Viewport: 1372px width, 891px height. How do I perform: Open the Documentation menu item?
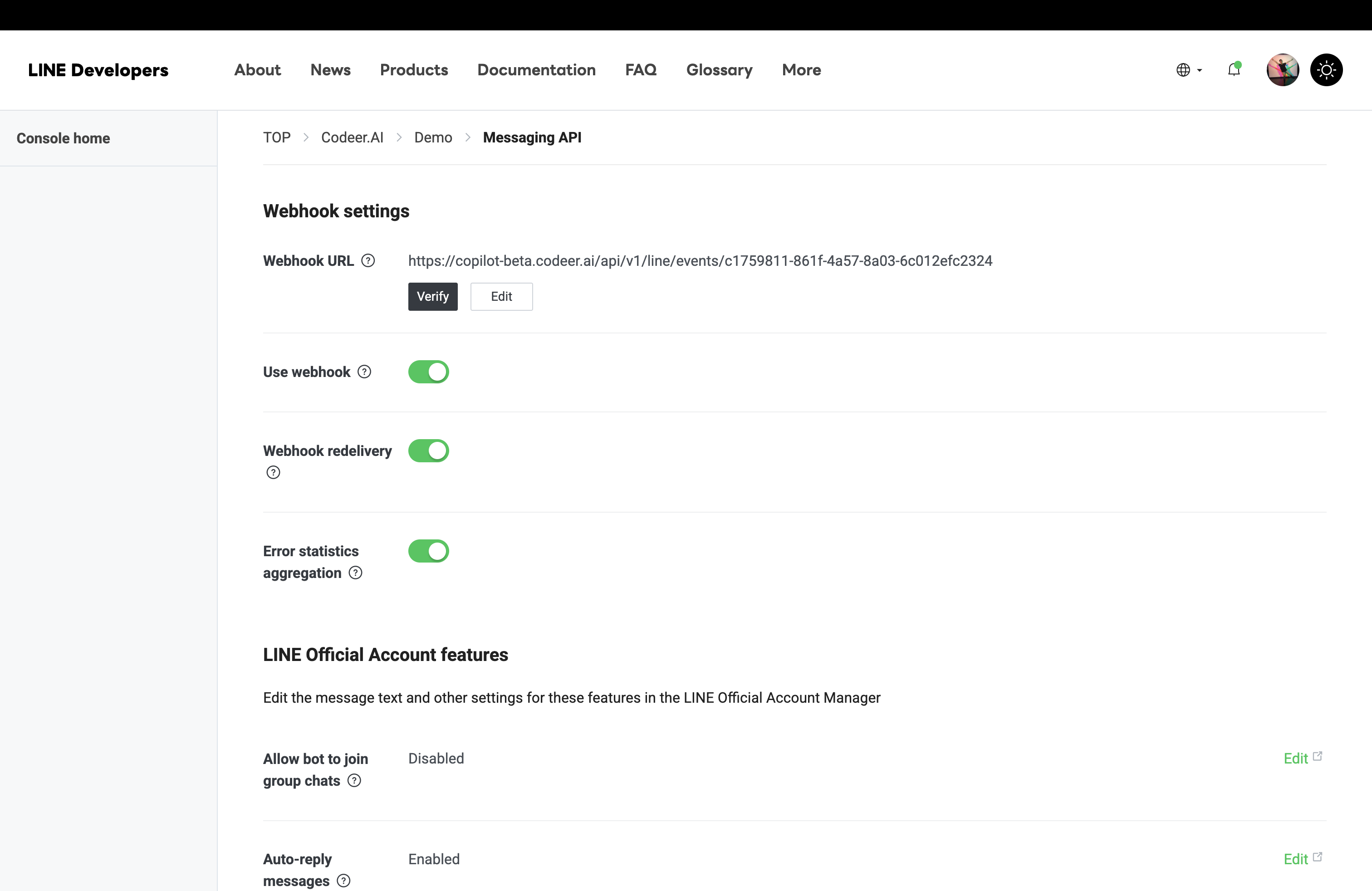(x=536, y=70)
